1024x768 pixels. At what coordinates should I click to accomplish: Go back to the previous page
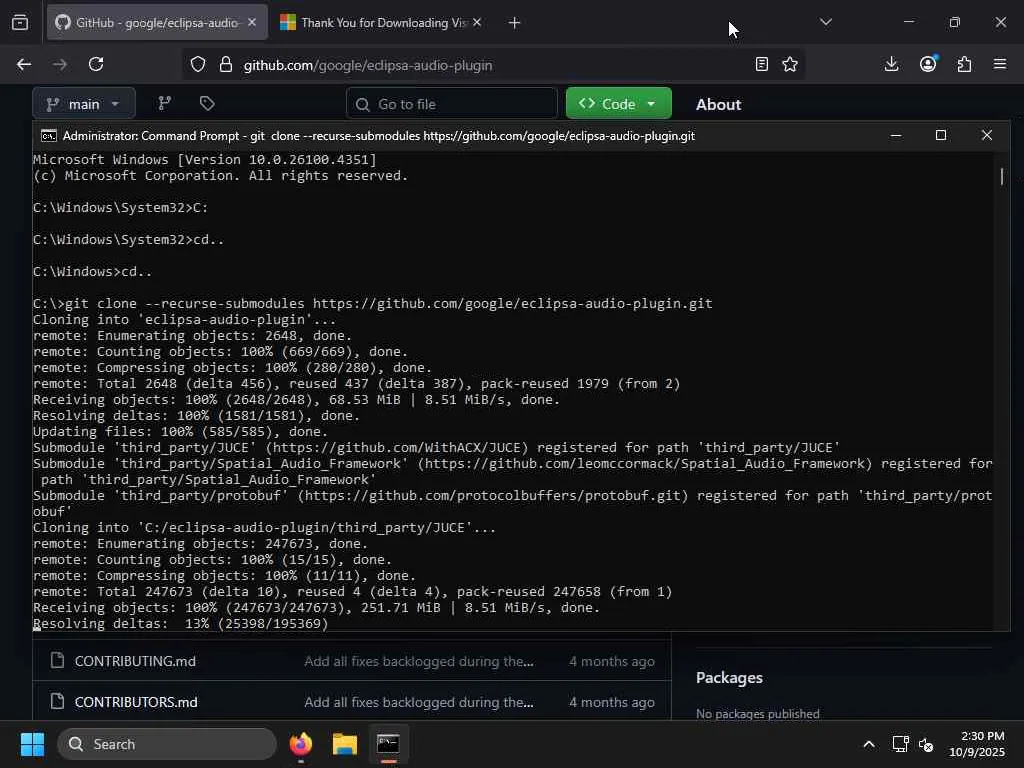tap(24, 64)
